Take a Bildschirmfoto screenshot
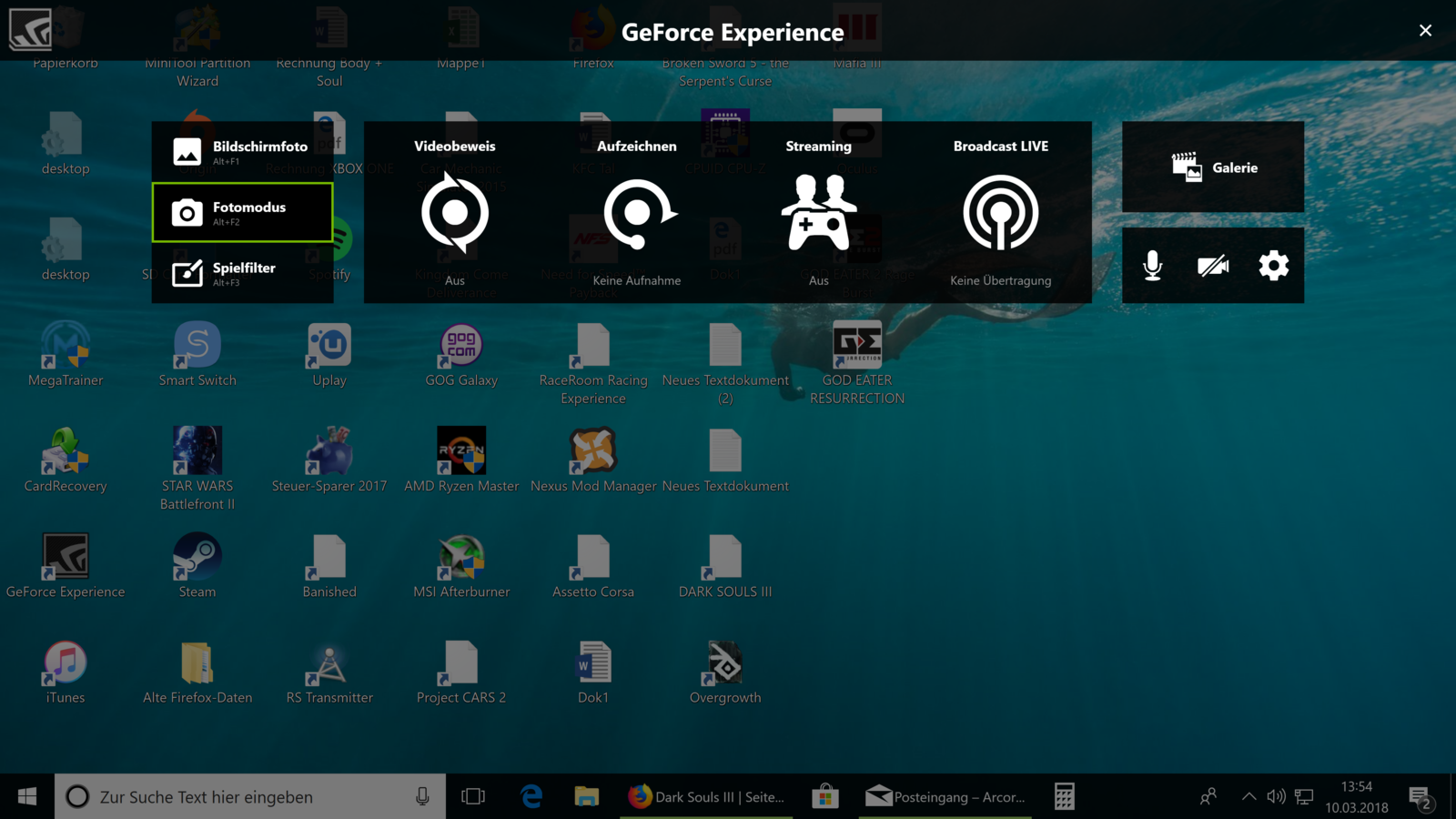1456x819 pixels. 242,152
